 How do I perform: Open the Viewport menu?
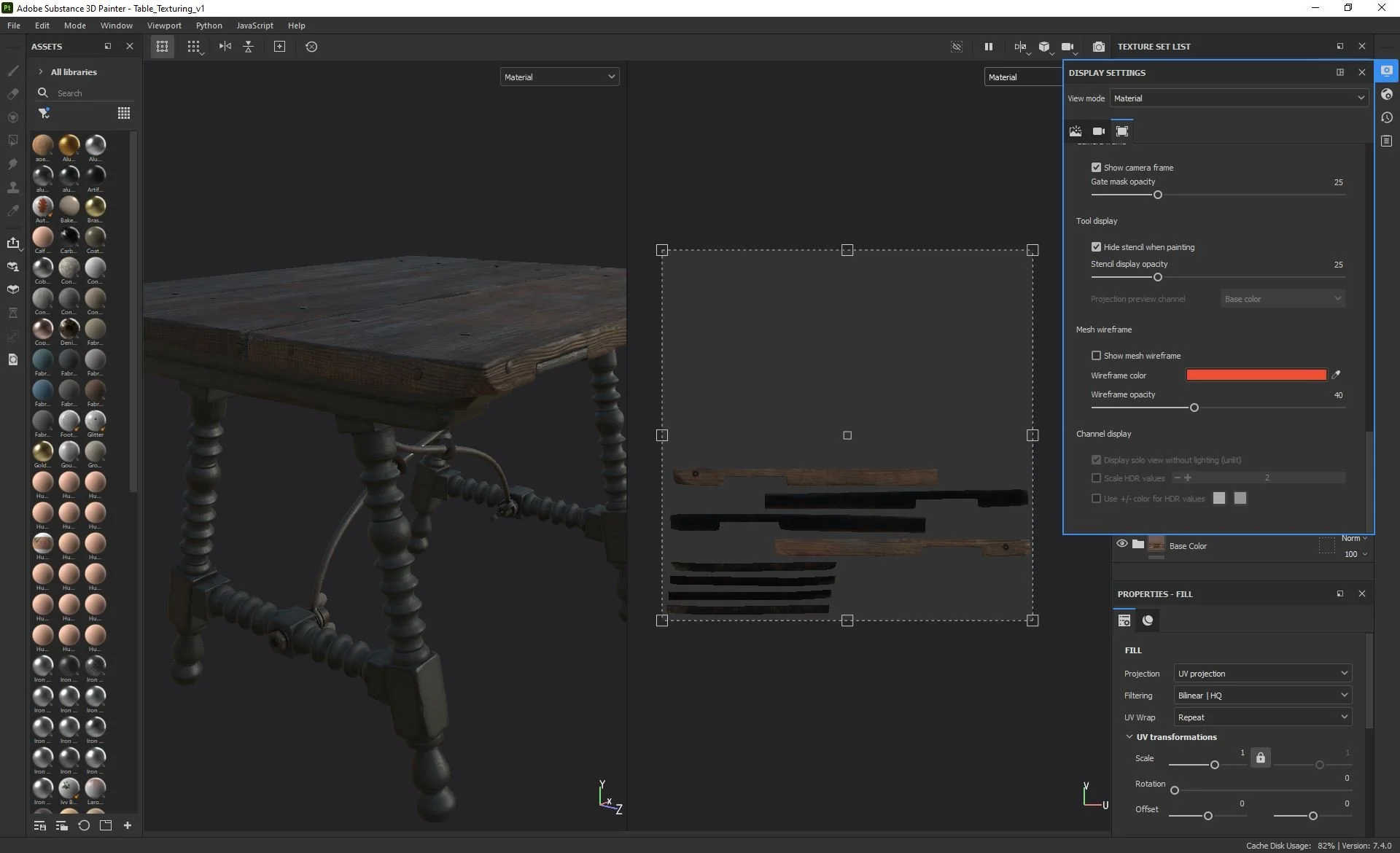coord(164,26)
